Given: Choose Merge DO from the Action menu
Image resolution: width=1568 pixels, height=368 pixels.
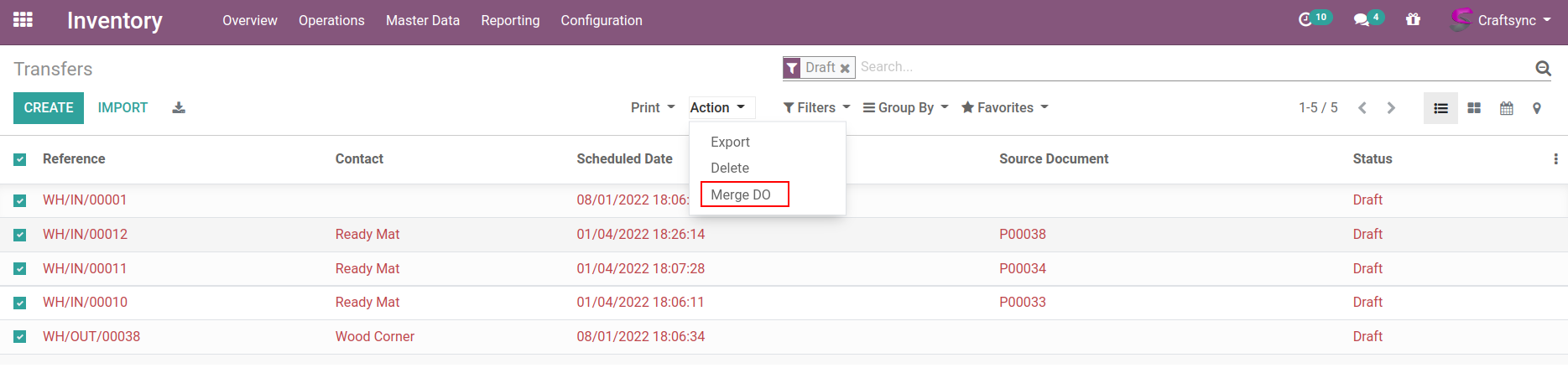Looking at the screenshot, I should pos(741,194).
